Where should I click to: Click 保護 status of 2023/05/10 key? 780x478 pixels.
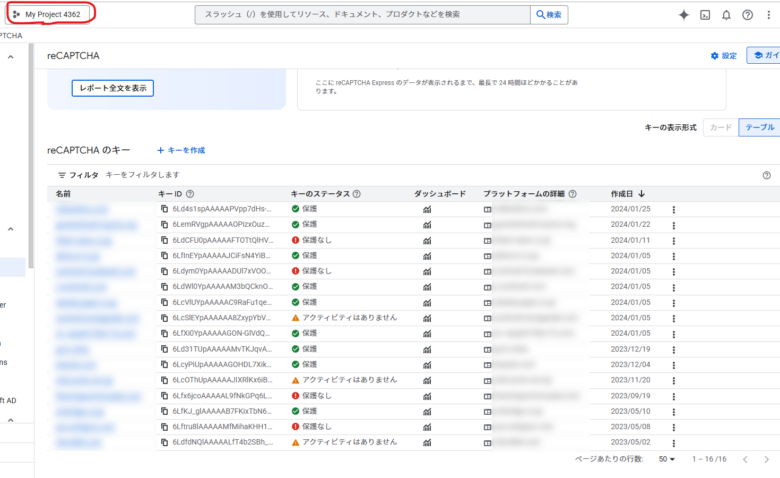[x=309, y=411]
